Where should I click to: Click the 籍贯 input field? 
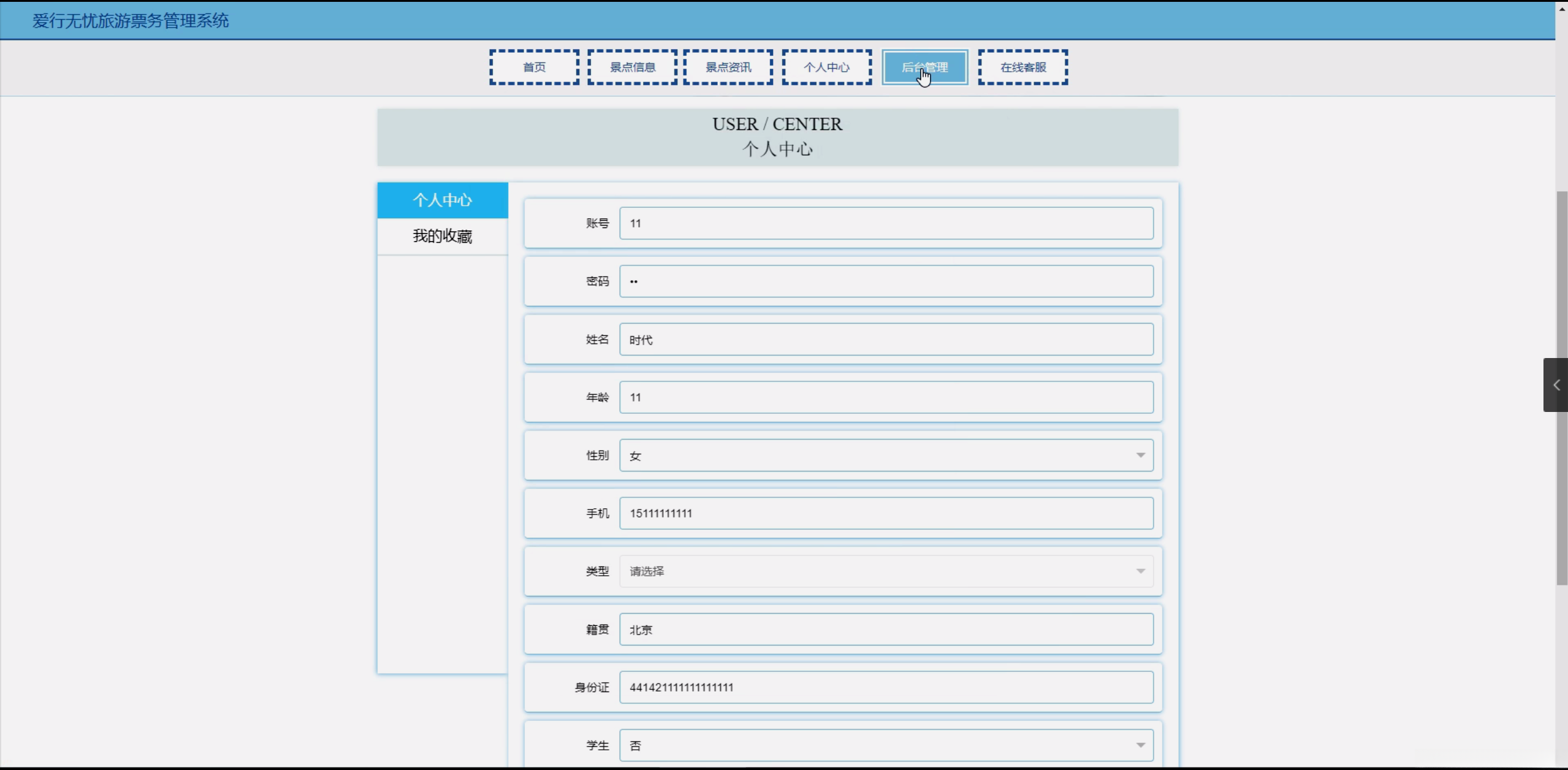point(886,630)
